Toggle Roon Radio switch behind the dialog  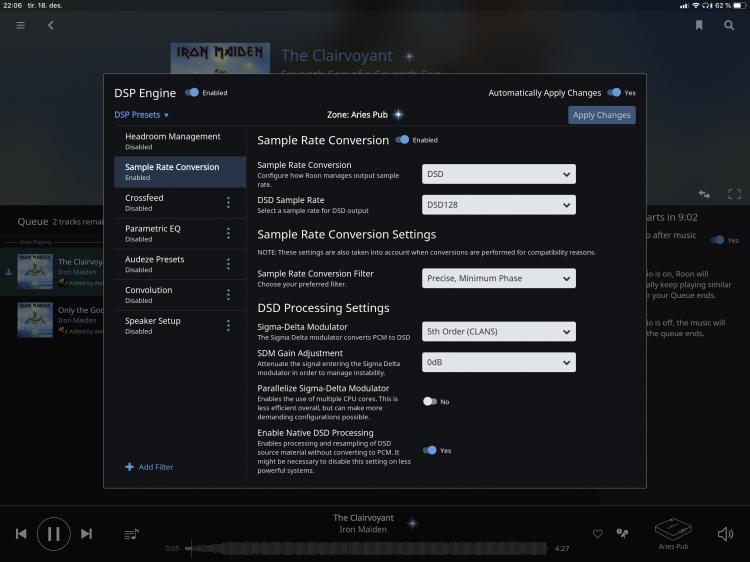pyautogui.click(x=717, y=240)
